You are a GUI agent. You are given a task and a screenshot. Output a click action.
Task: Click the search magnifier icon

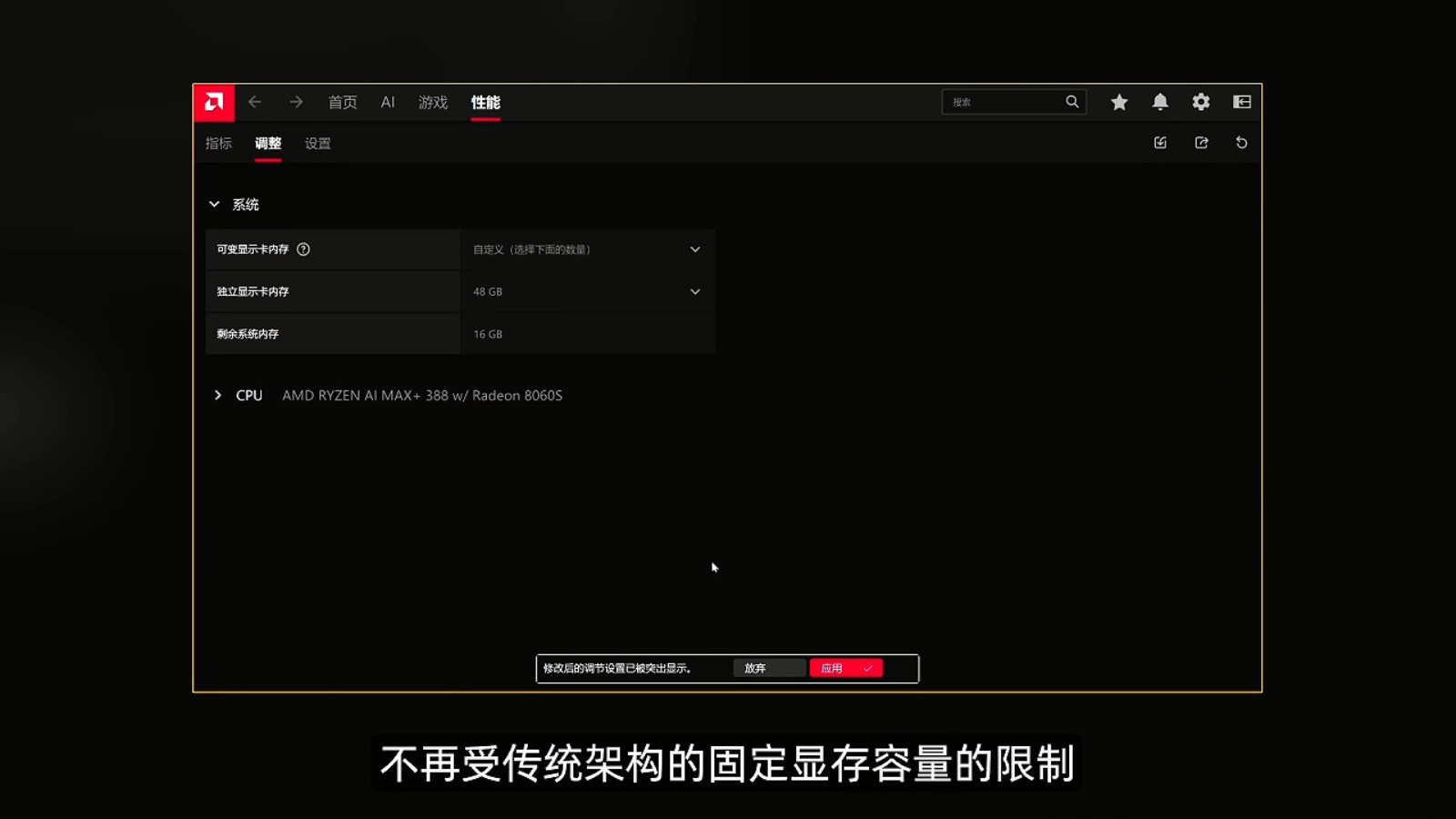1072,102
